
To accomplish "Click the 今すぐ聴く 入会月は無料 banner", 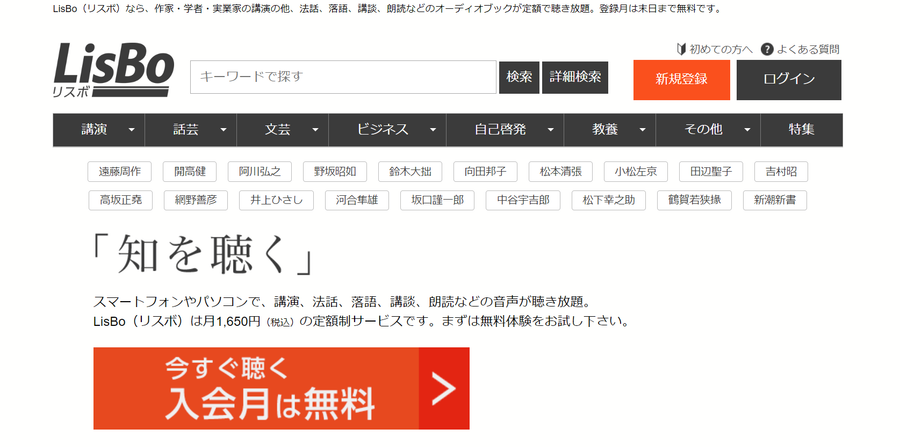I will coord(281,388).
